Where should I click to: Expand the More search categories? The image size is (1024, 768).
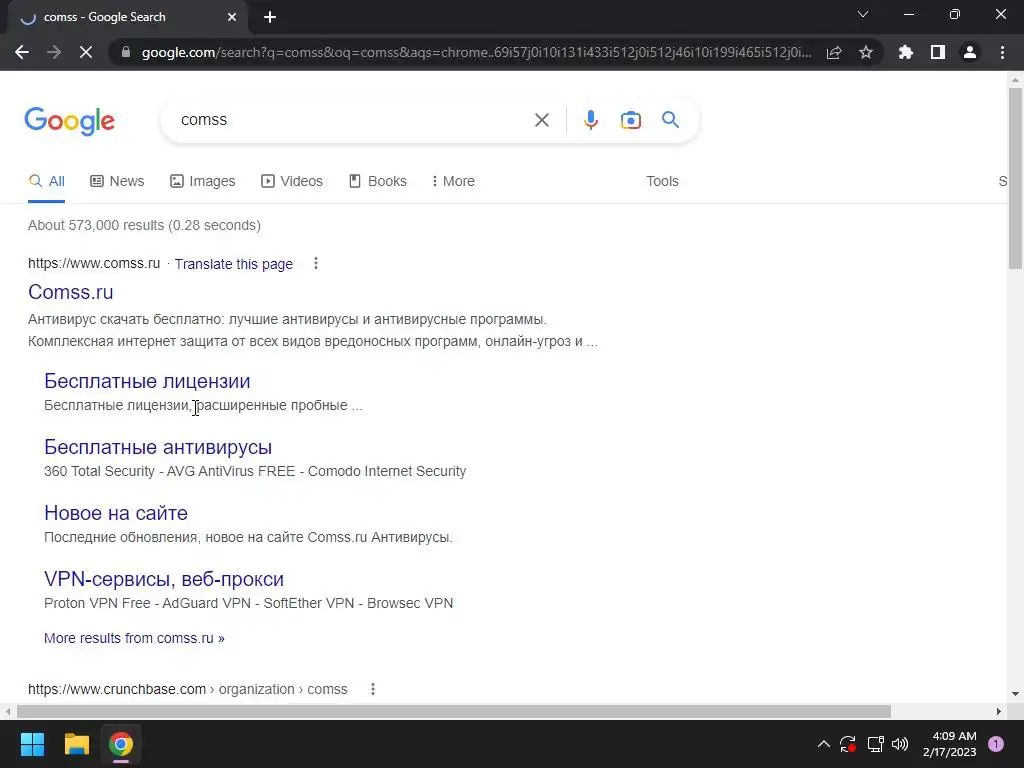[453, 182]
